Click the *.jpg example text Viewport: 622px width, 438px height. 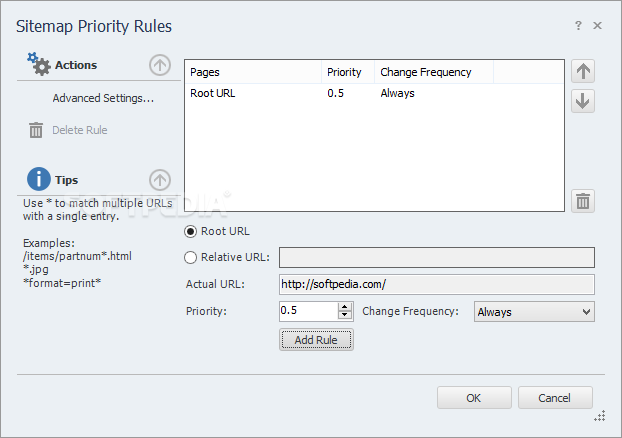pos(36,270)
